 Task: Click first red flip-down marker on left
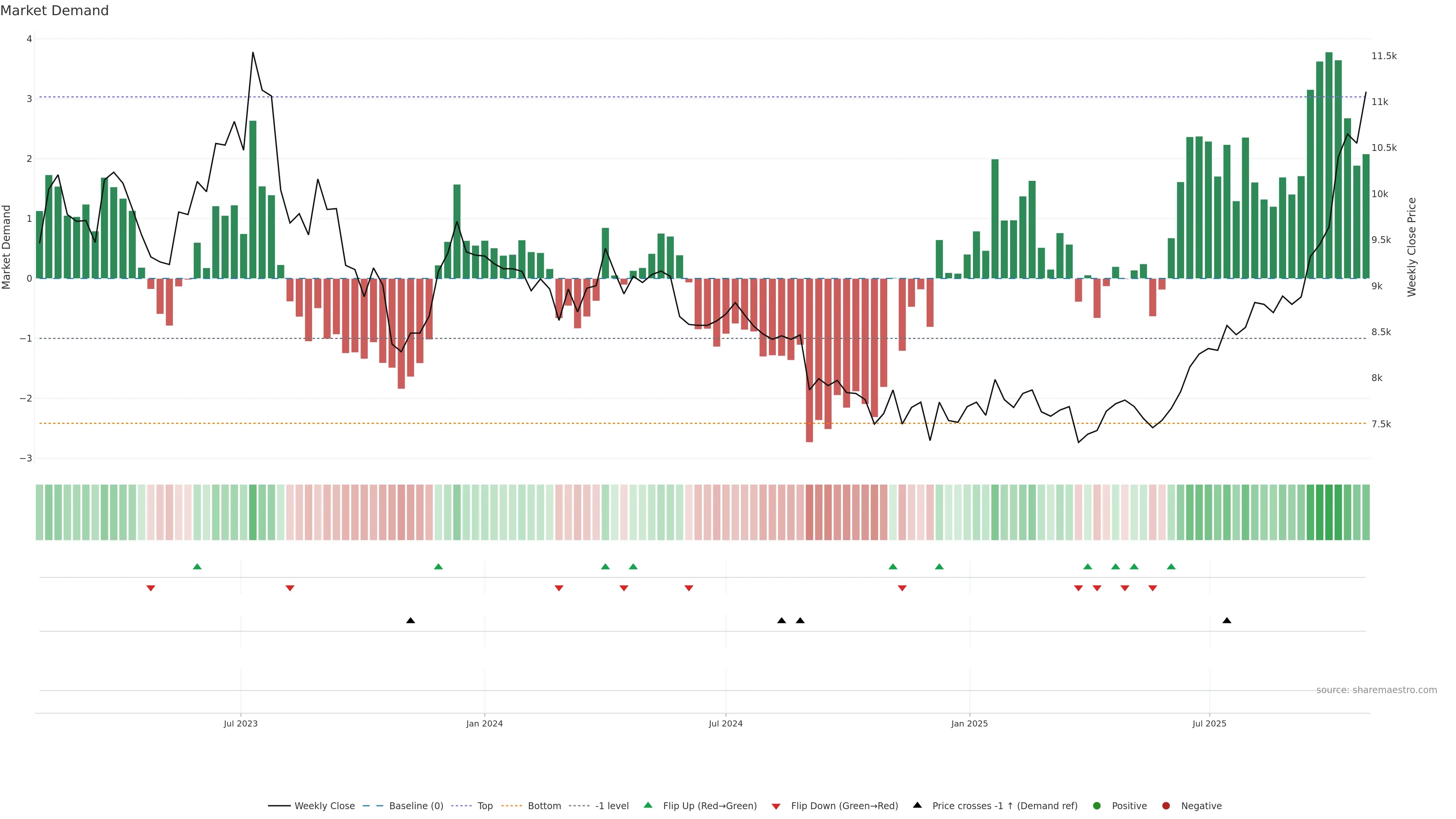tap(151, 588)
